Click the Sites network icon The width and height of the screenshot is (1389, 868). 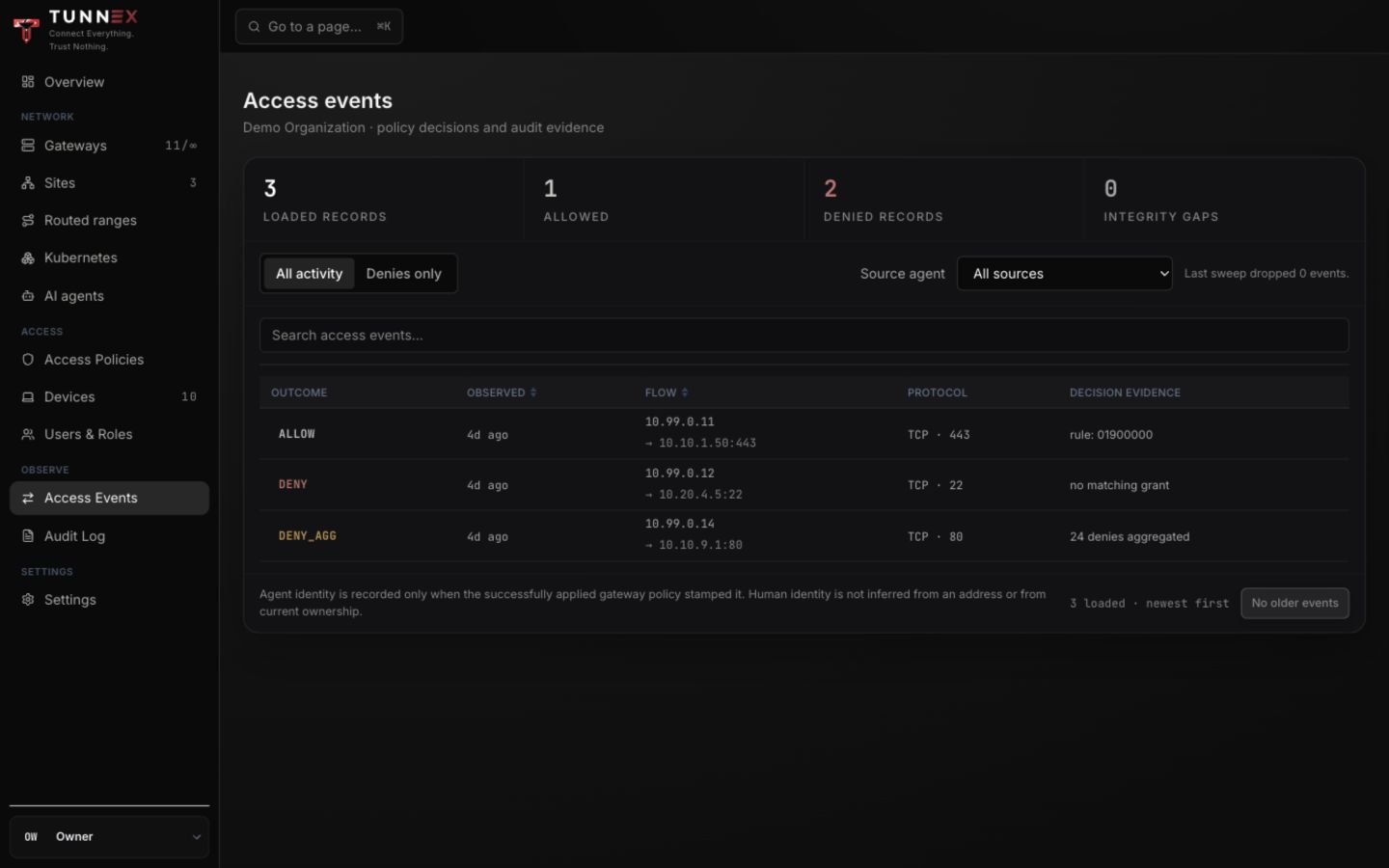tap(28, 183)
